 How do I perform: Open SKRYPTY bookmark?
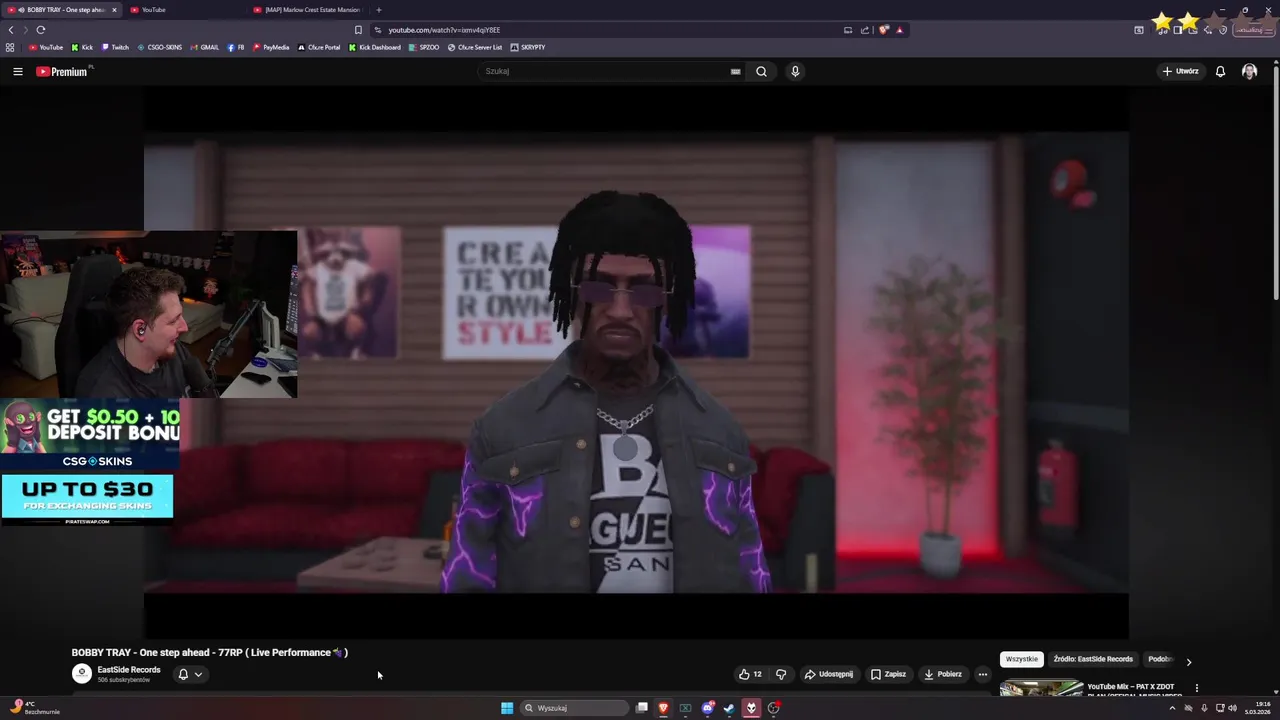pos(528,47)
